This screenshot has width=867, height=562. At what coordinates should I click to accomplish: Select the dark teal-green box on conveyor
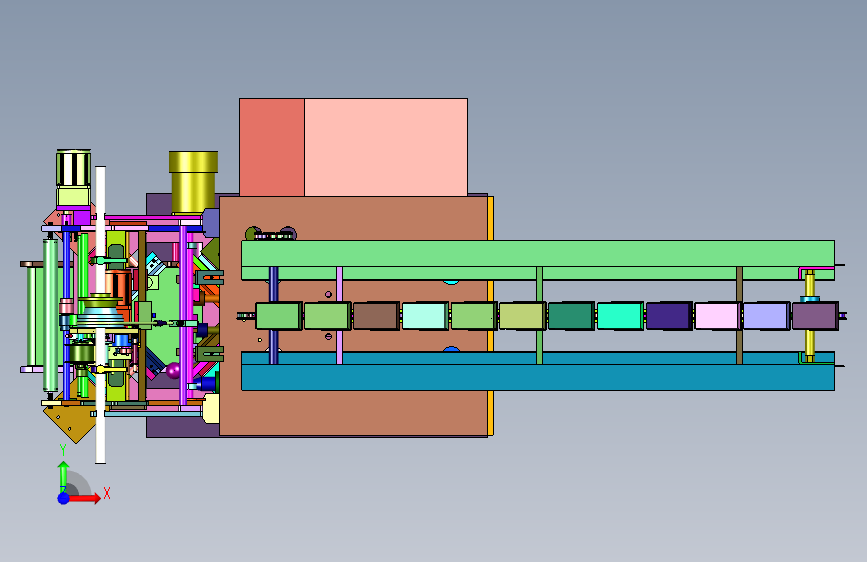point(571,316)
